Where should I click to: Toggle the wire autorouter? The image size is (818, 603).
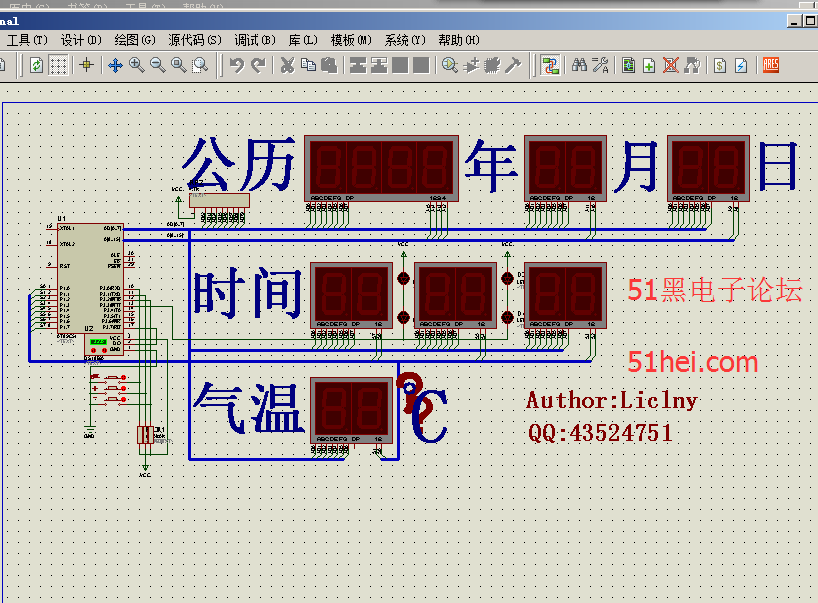(550, 66)
